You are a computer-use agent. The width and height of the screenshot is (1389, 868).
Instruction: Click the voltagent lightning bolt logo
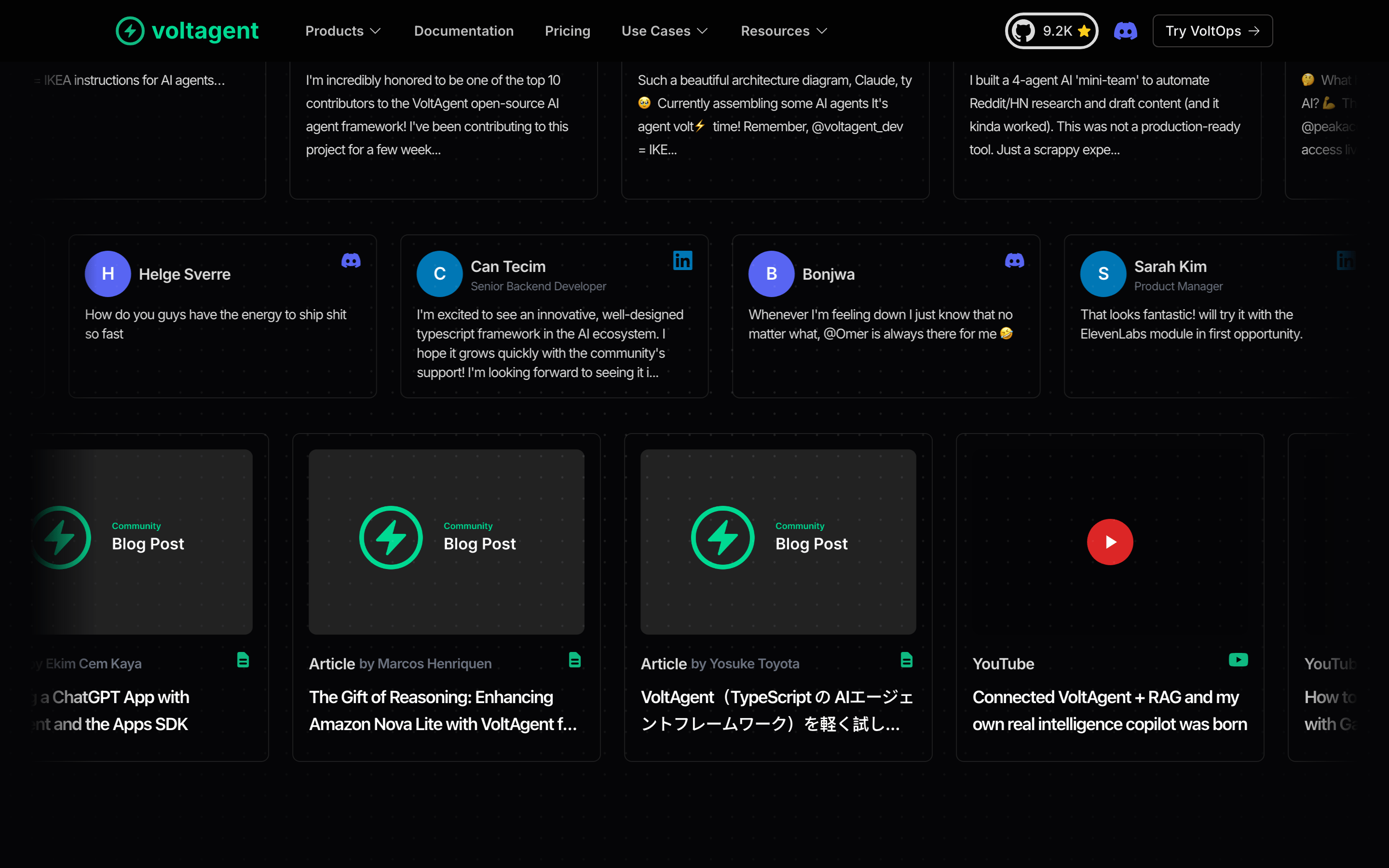[130, 30]
